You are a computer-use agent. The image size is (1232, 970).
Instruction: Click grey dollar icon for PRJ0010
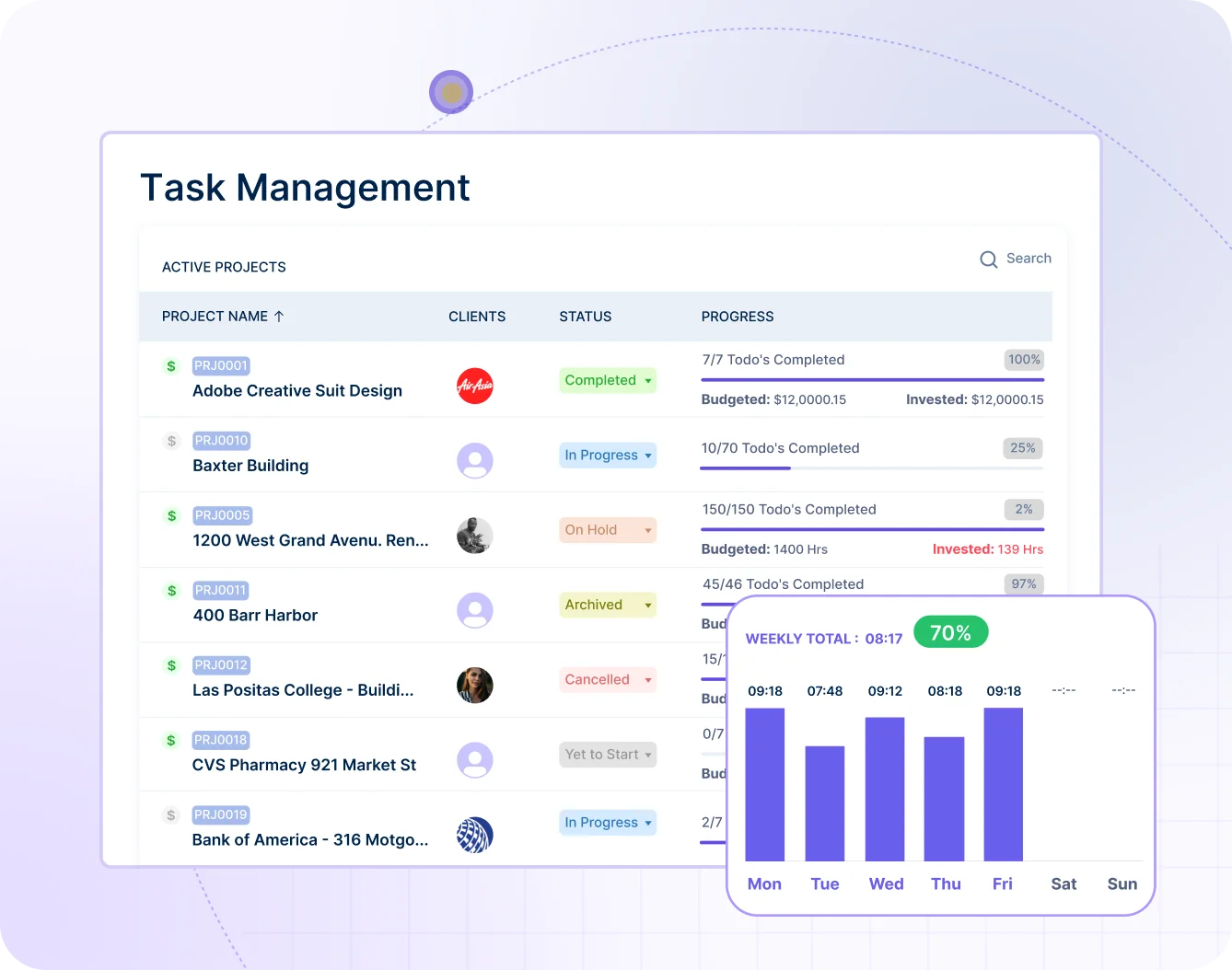[x=171, y=441]
